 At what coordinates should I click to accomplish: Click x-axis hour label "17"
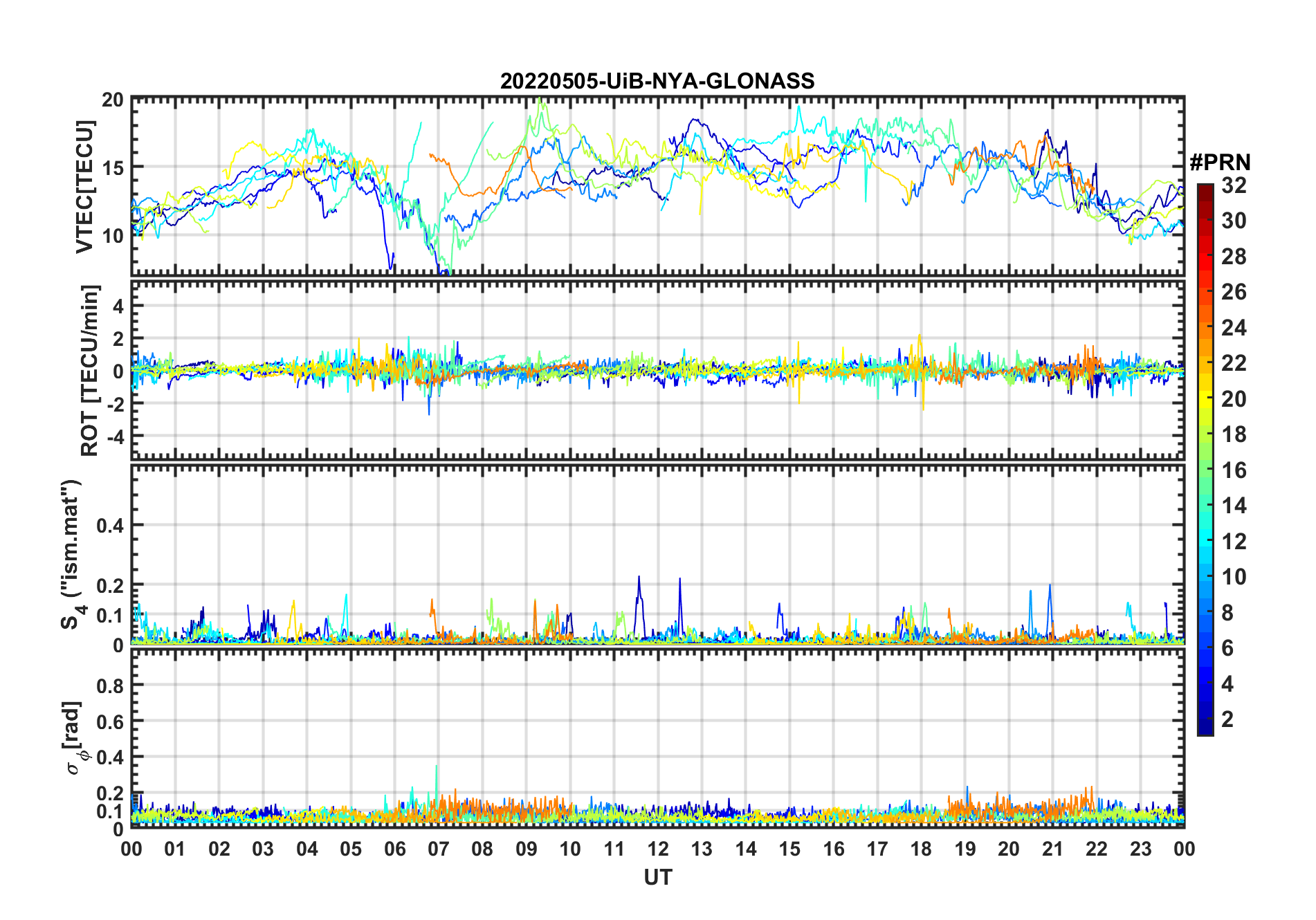(x=877, y=849)
